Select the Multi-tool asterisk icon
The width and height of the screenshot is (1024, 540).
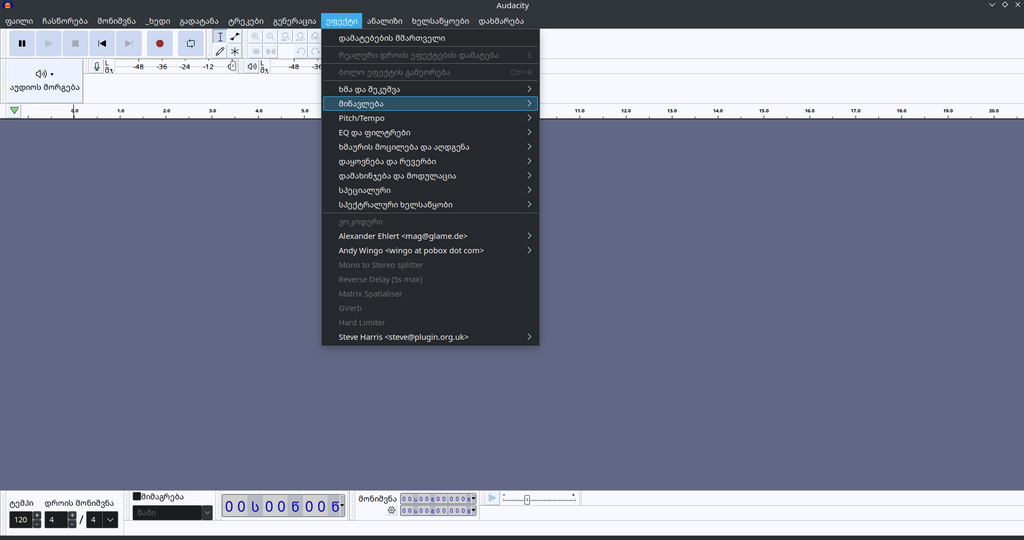[x=234, y=51]
